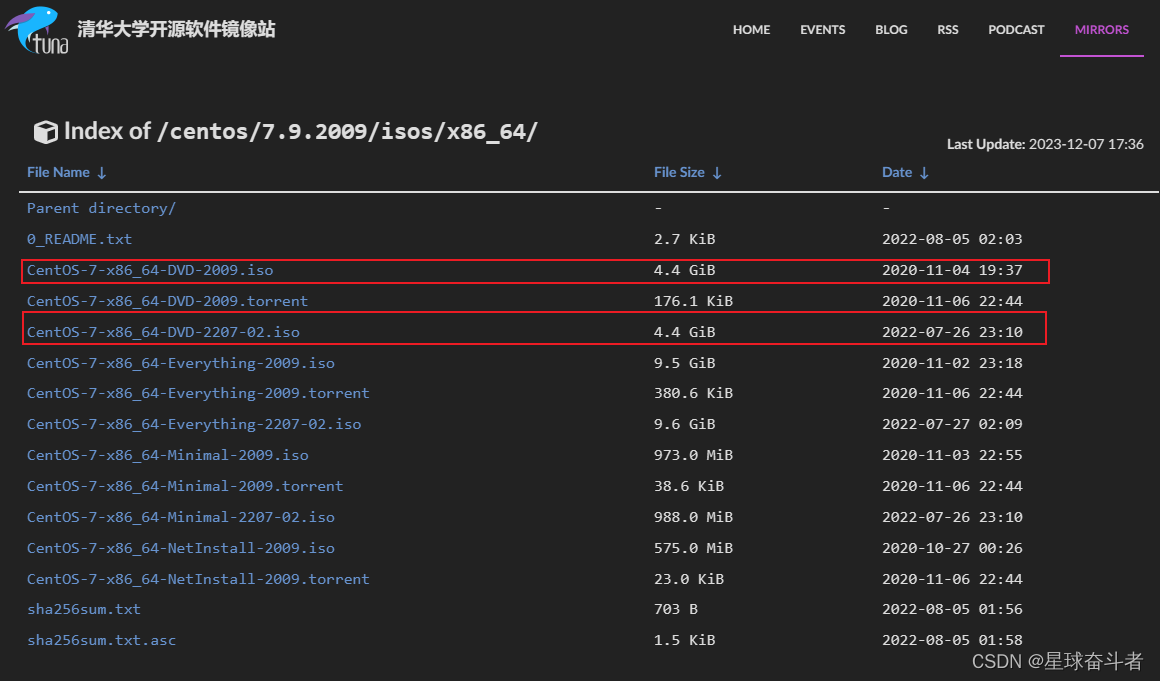1160x681 pixels.
Task: Click the date 2022-08-05 01:56
Action: 952,609
